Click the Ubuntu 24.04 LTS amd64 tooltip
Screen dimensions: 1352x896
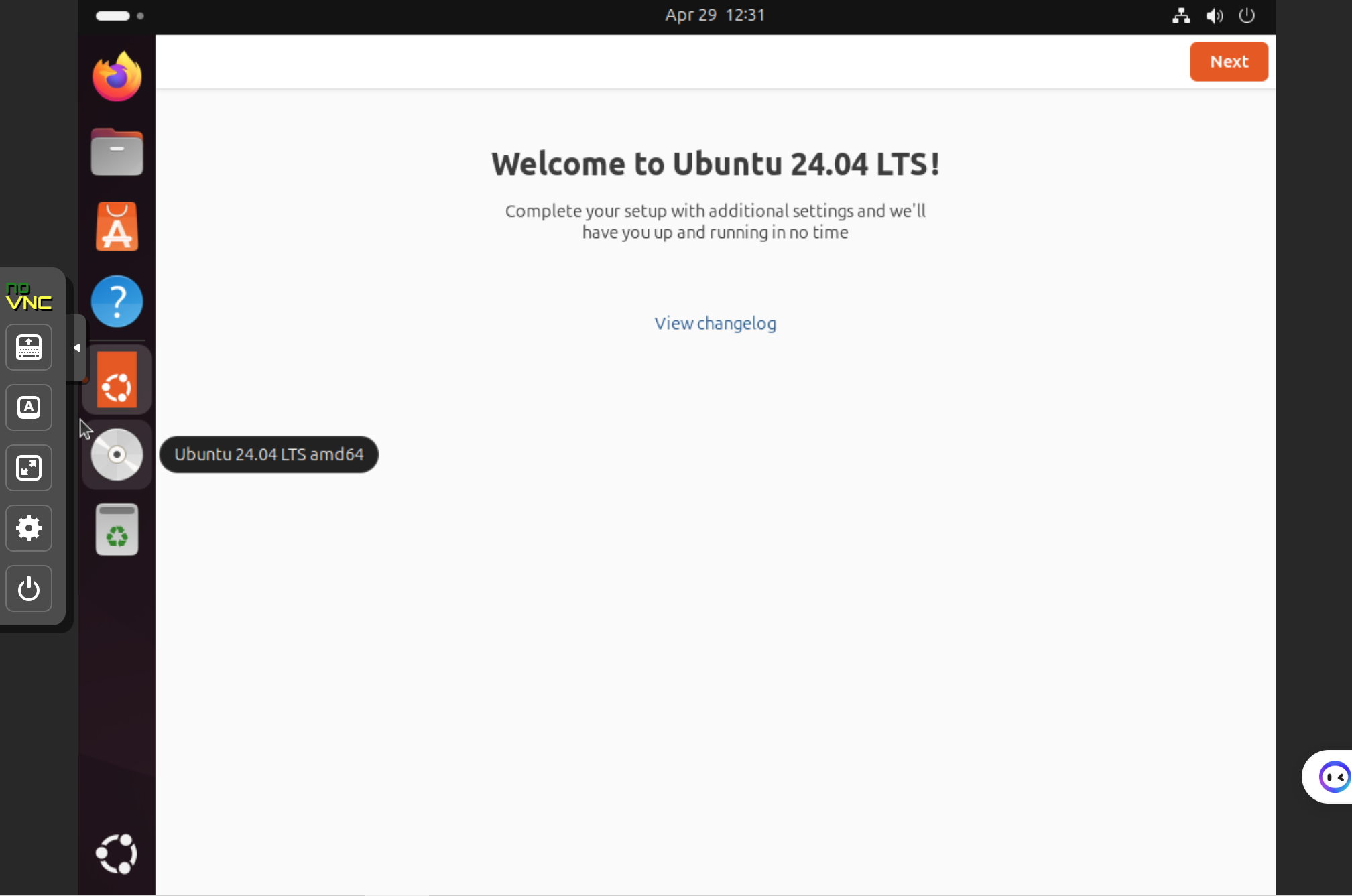[x=269, y=454]
